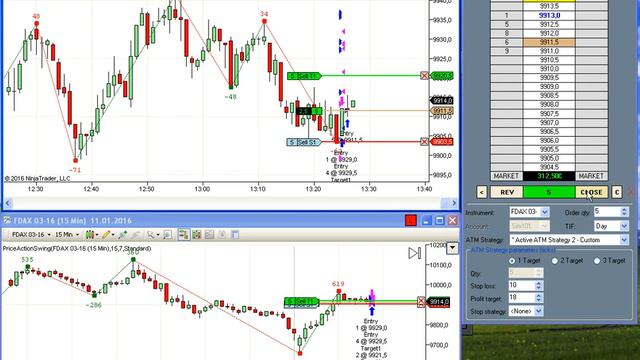Open the cursor pointer tool icon

(151, 235)
